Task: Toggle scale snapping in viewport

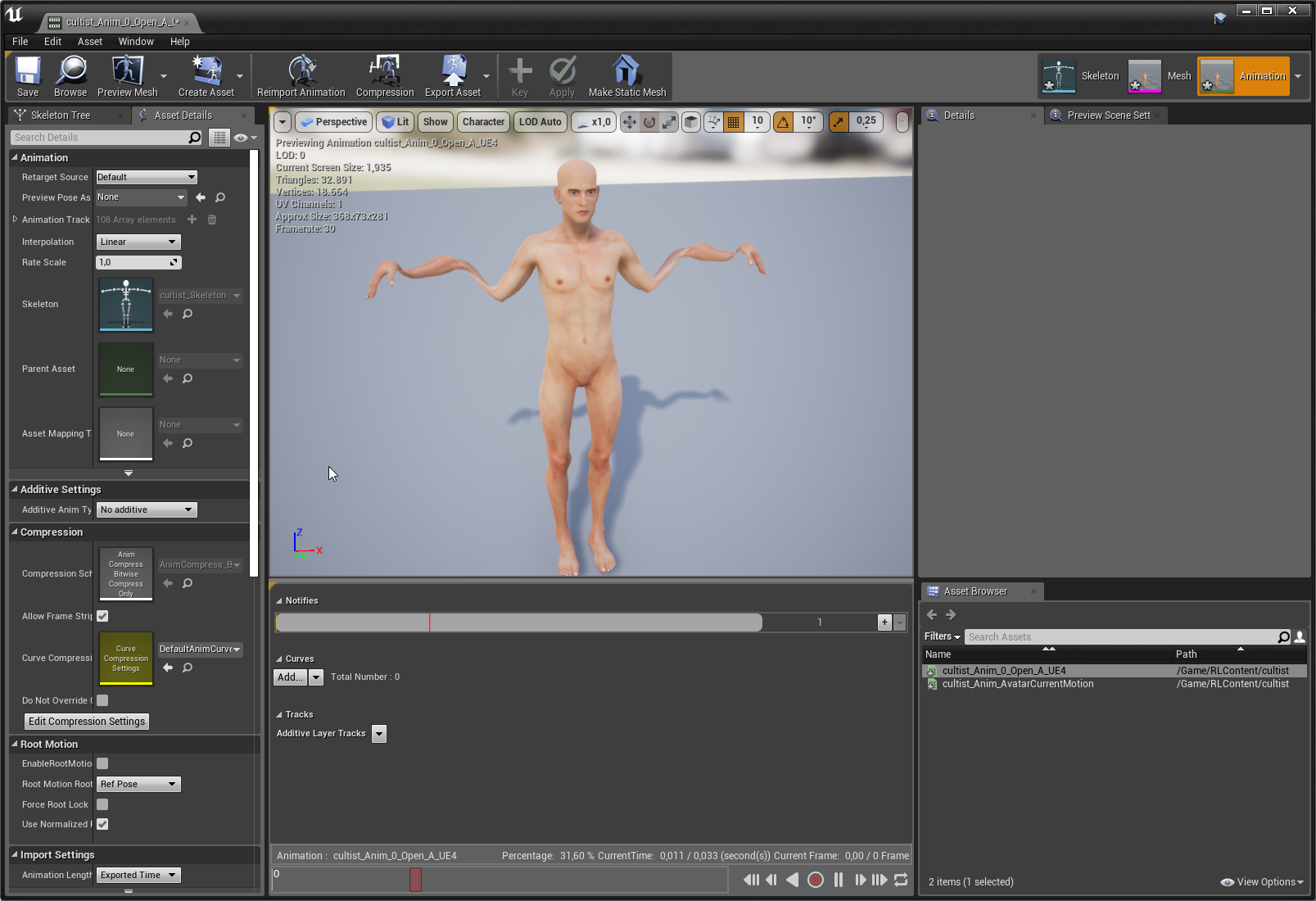Action: tap(839, 122)
